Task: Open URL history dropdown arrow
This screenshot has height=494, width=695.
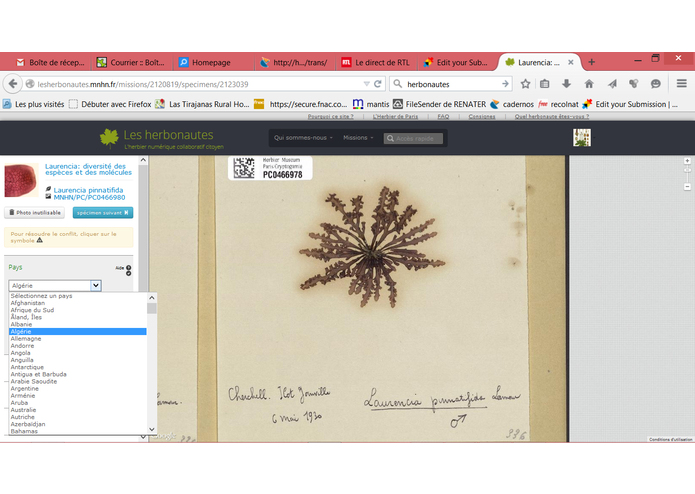Action: [367, 84]
